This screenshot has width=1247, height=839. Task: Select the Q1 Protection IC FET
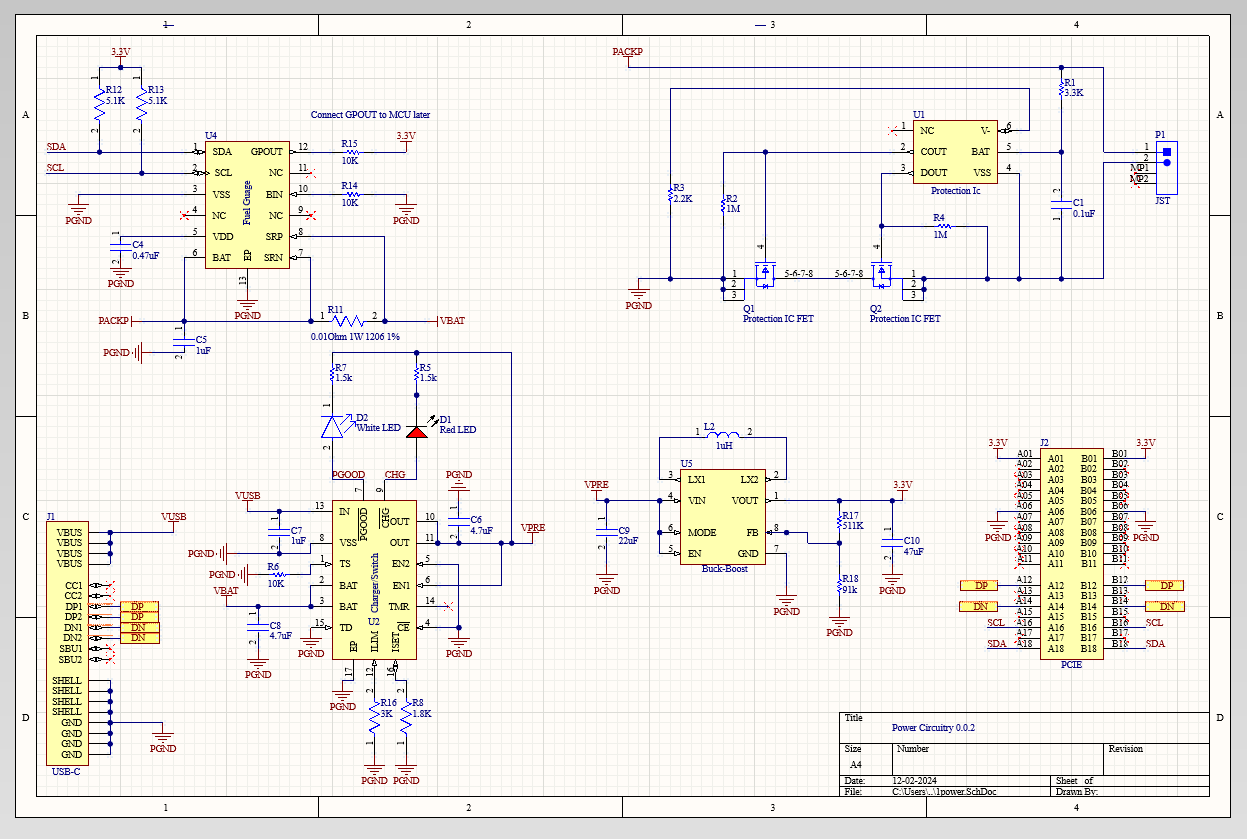click(765, 275)
